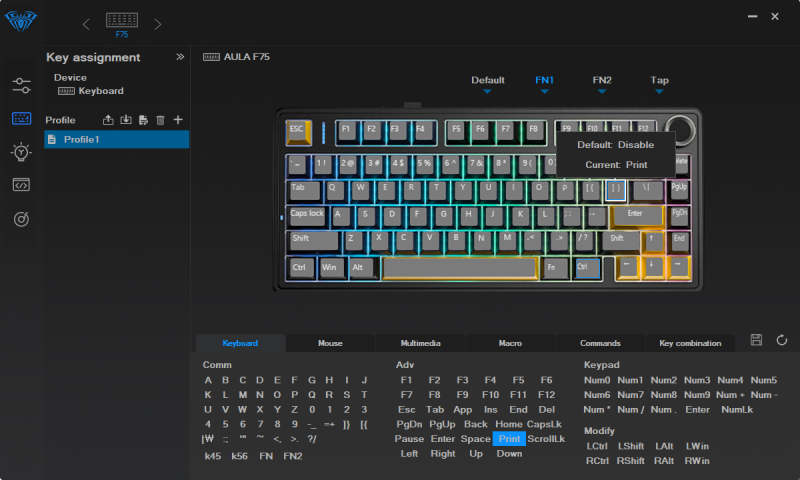Click the AULA spider logo
Screen dimensions: 800x480
tap(20, 21)
